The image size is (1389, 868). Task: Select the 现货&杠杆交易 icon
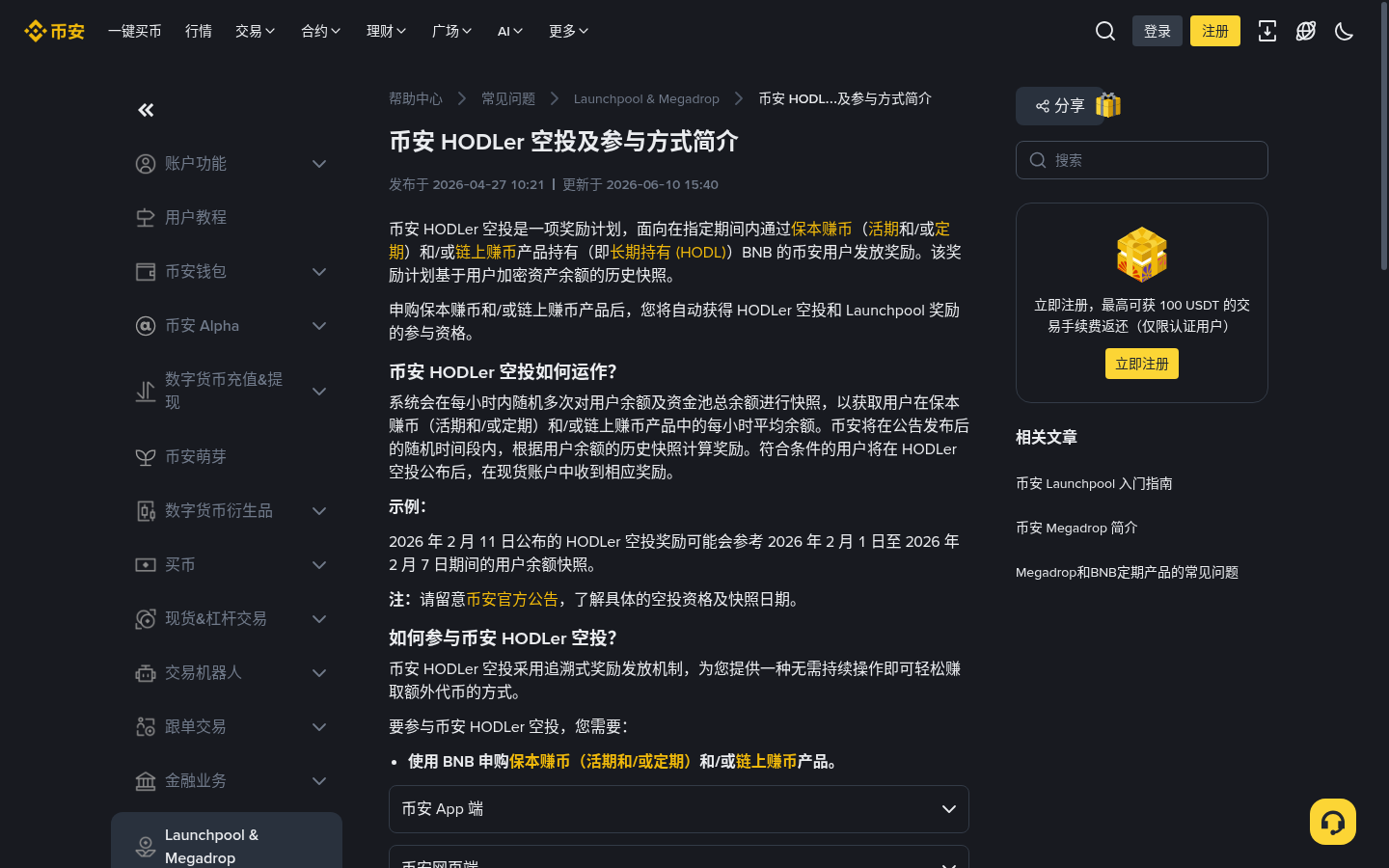[146, 619]
